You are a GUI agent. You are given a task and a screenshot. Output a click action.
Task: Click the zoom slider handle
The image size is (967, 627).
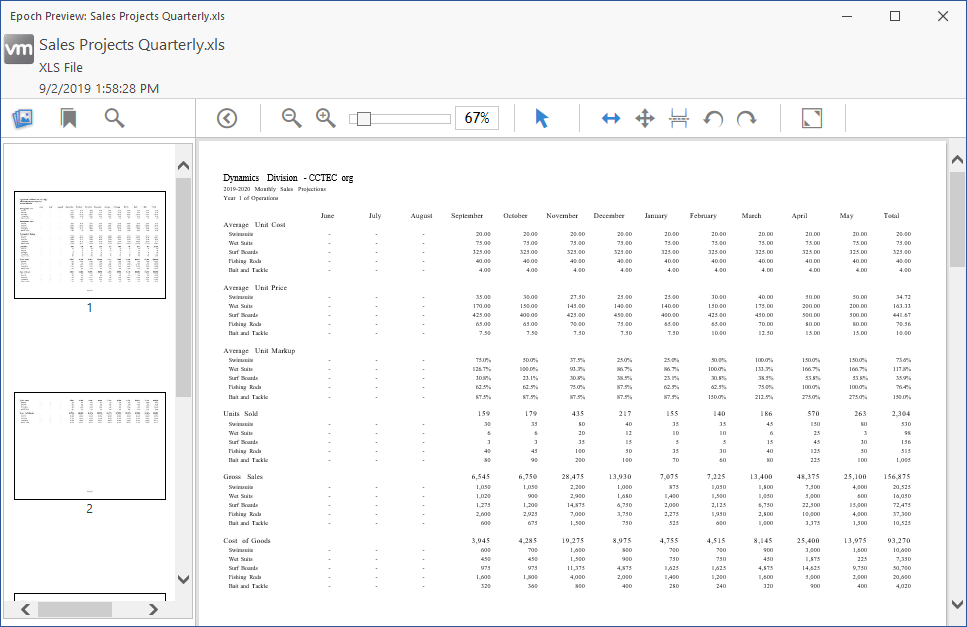(x=363, y=118)
